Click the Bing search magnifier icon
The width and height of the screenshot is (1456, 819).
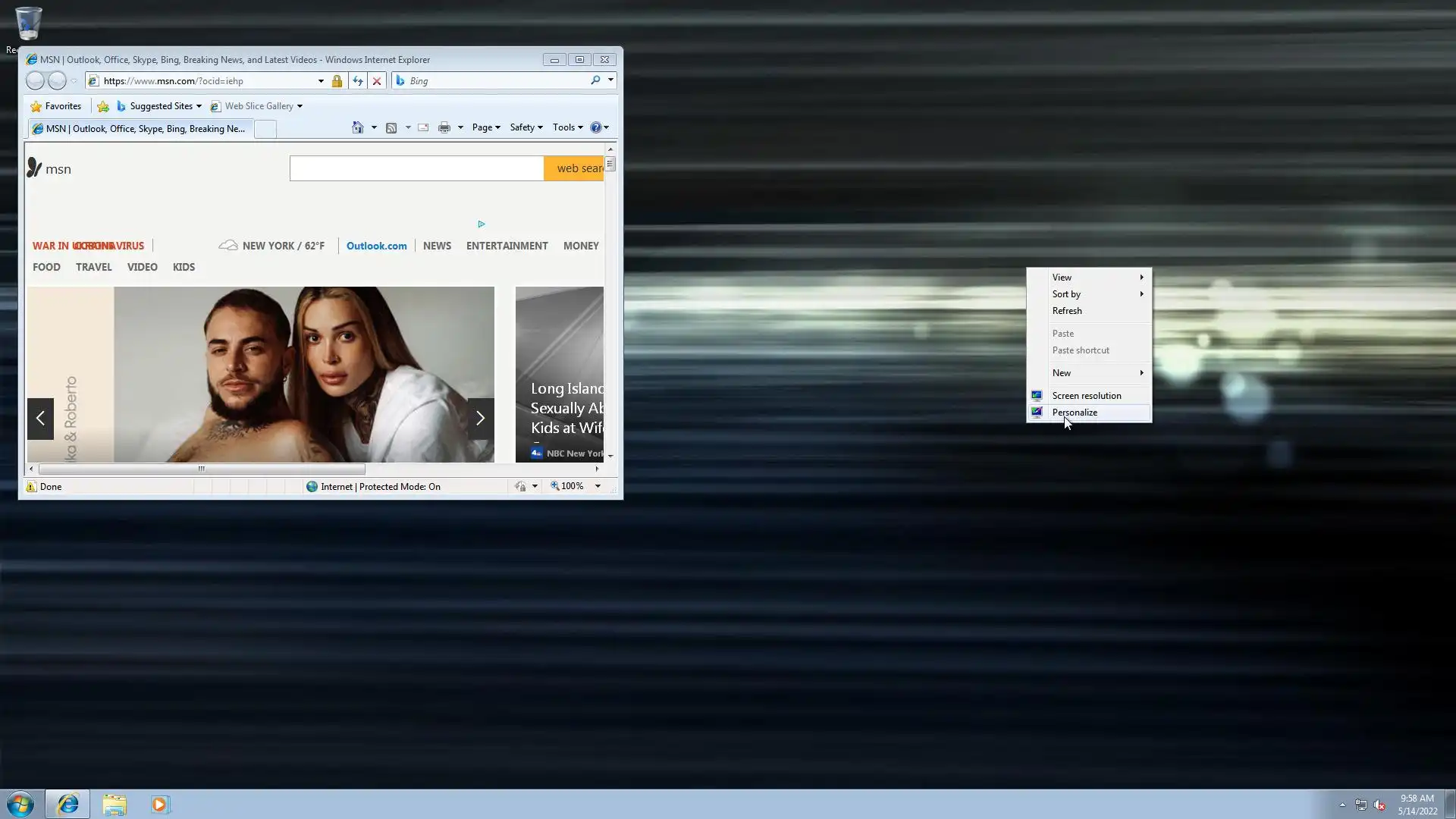click(595, 80)
